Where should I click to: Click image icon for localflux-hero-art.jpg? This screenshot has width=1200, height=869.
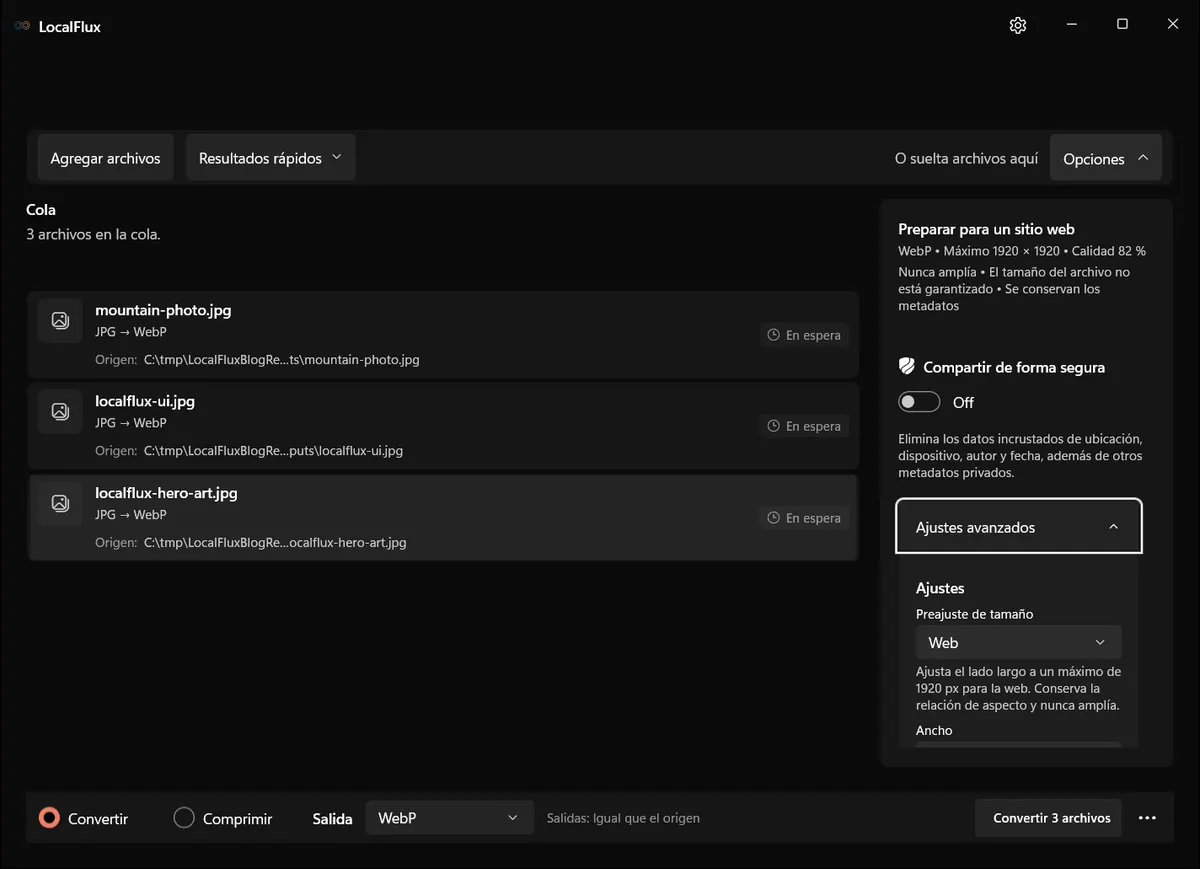coord(60,503)
